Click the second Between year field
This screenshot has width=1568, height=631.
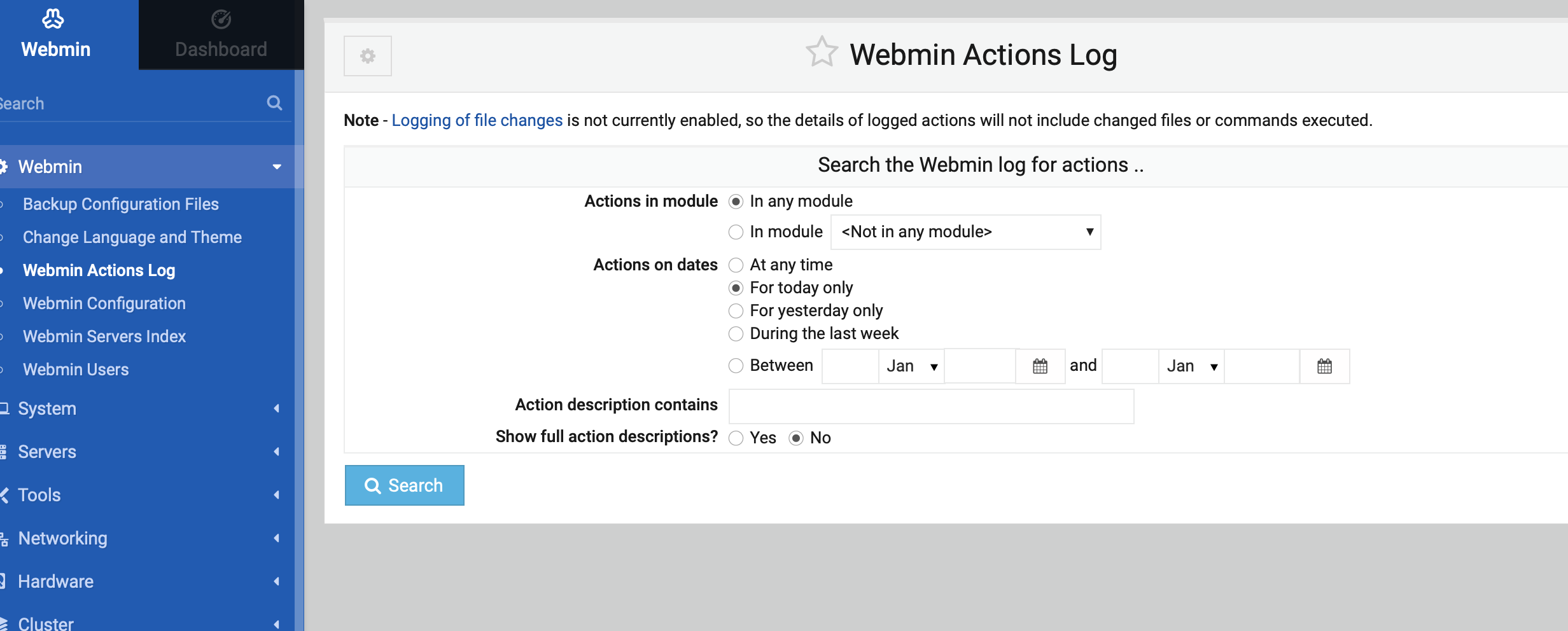[1262, 366]
